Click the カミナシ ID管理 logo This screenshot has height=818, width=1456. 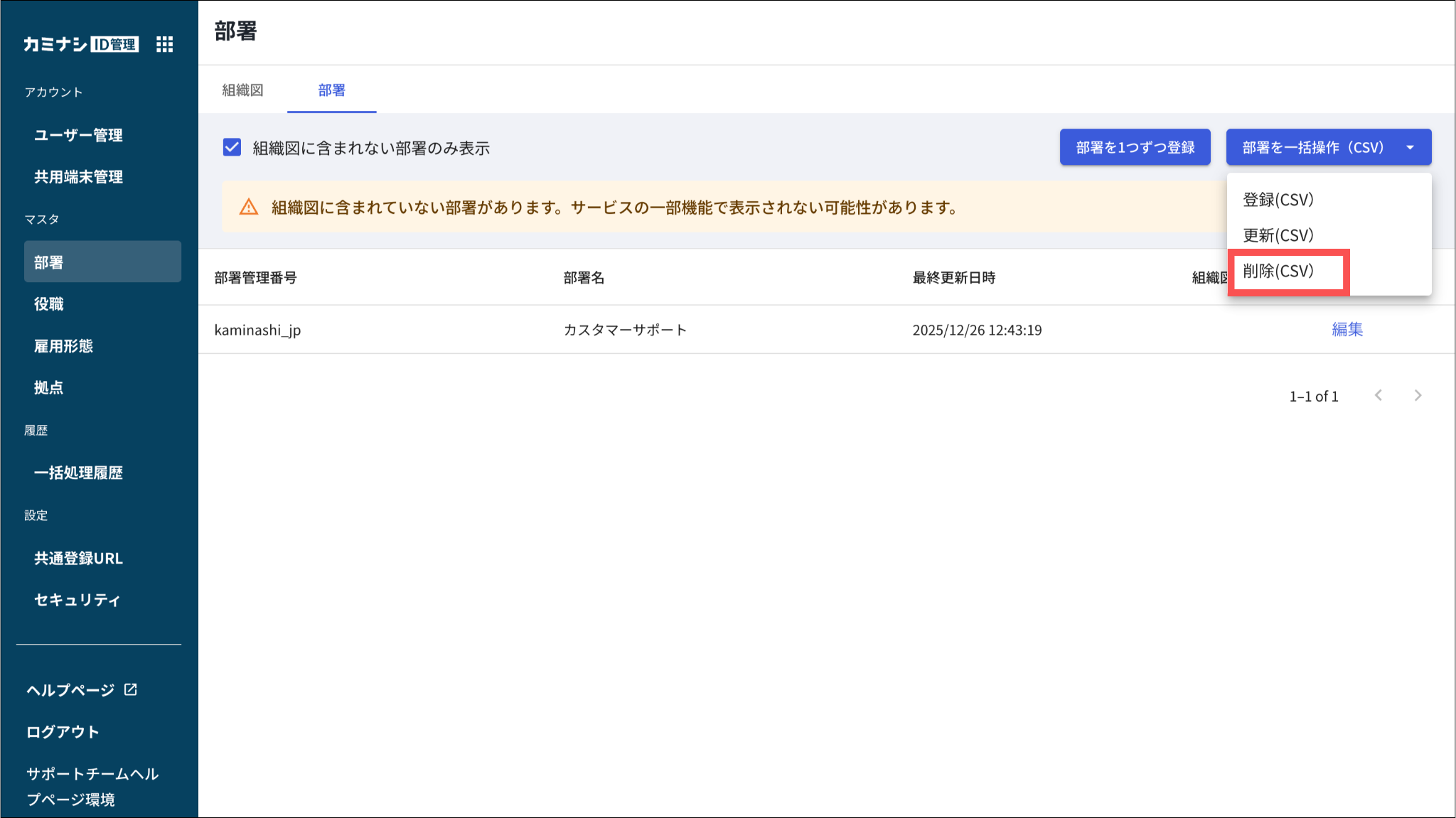[x=80, y=44]
